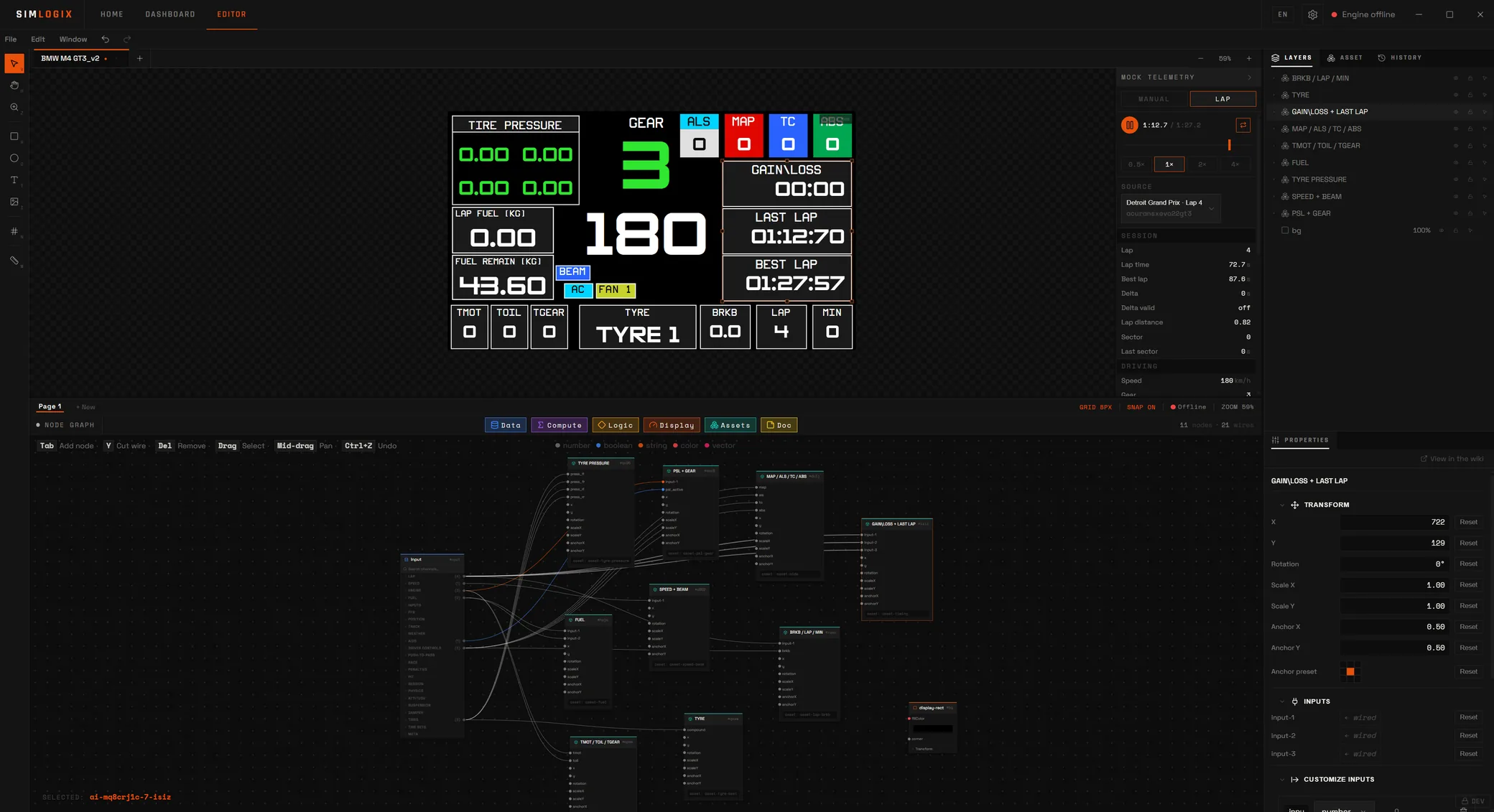This screenshot has height=812, width=1494.
Task: Pick the Measure ruler tool
Action: (14, 261)
